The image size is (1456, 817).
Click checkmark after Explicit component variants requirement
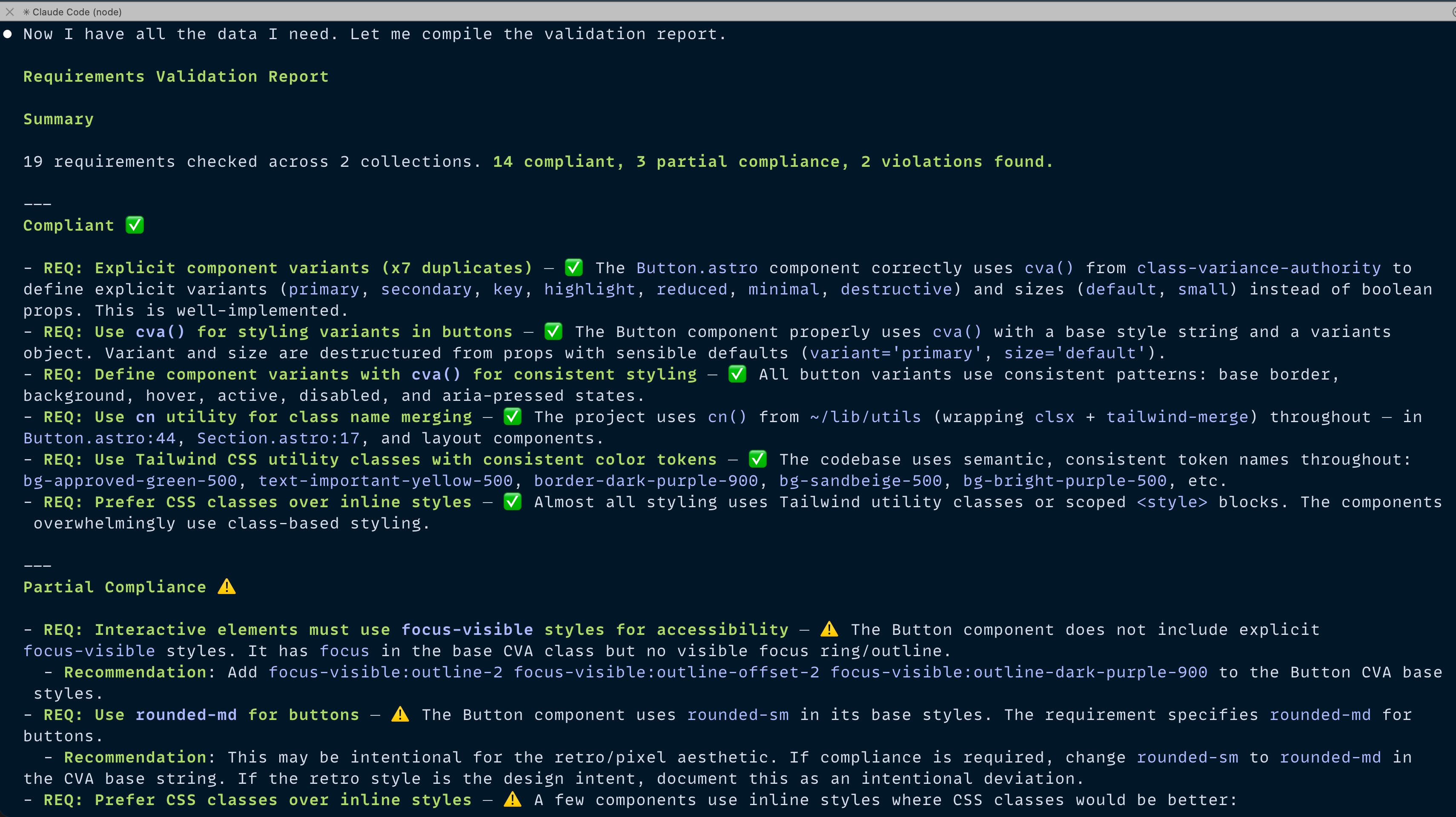click(574, 267)
